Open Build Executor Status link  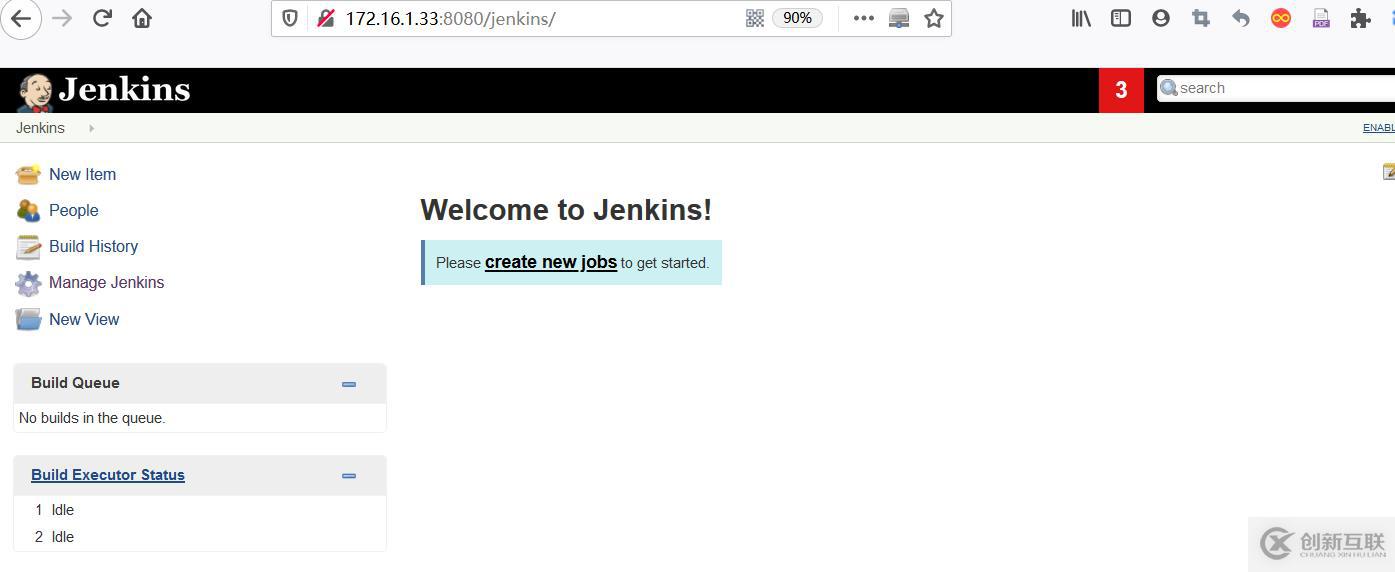[x=108, y=475]
